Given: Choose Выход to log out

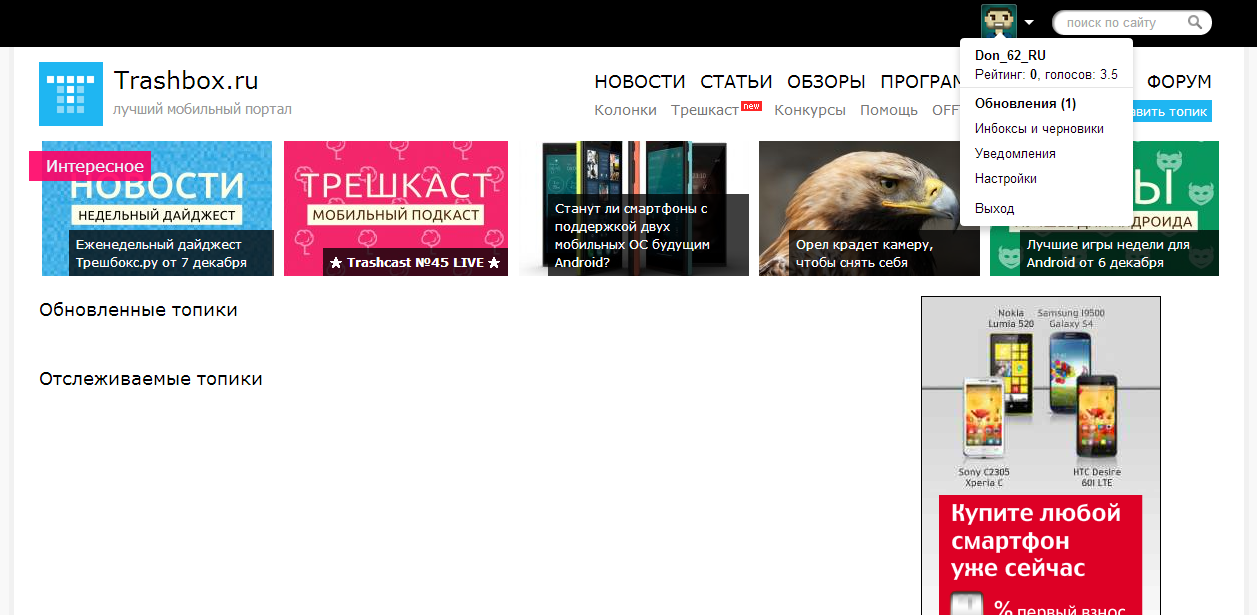Looking at the screenshot, I should point(995,209).
